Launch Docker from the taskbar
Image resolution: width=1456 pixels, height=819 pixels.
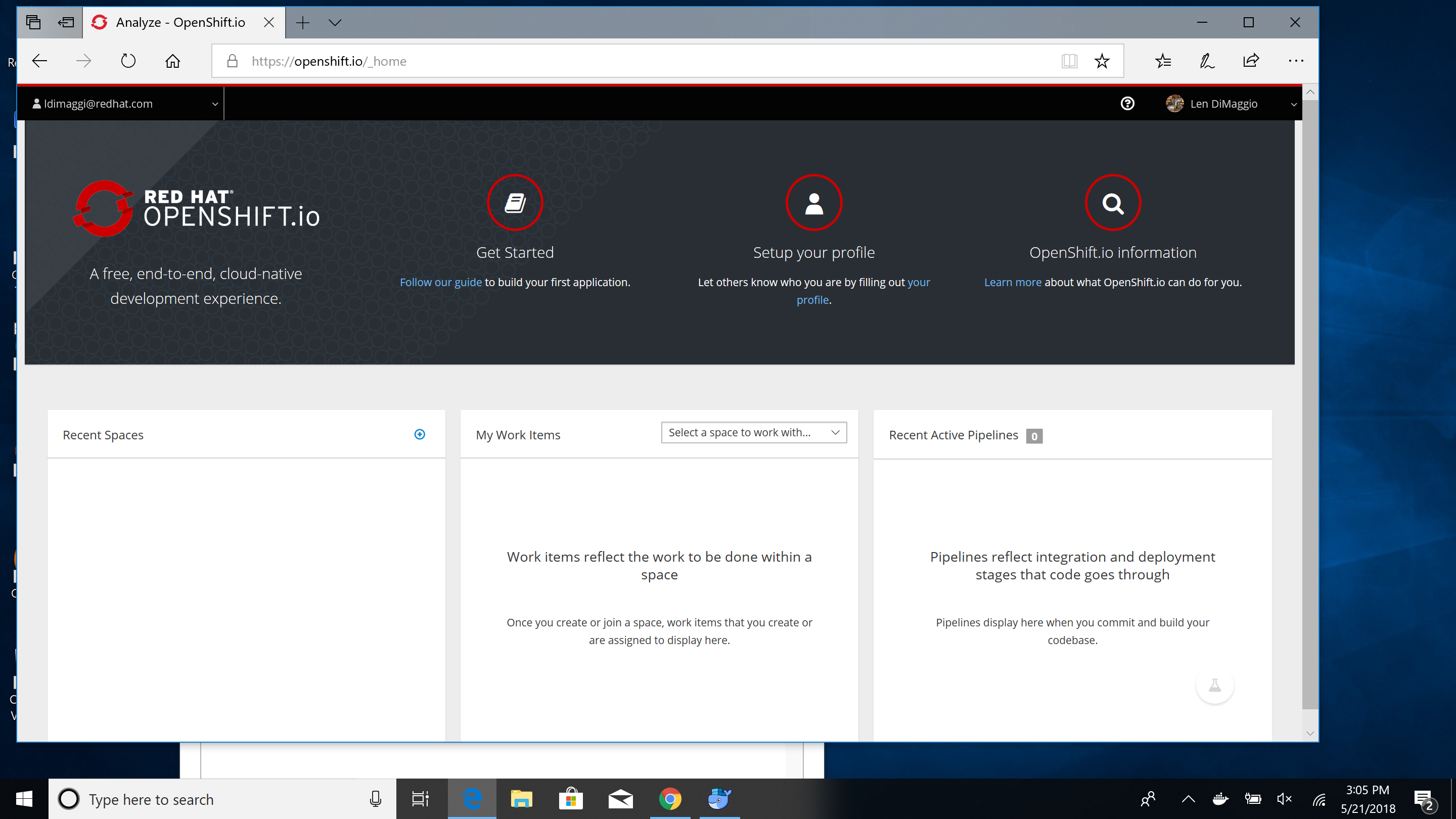719,799
